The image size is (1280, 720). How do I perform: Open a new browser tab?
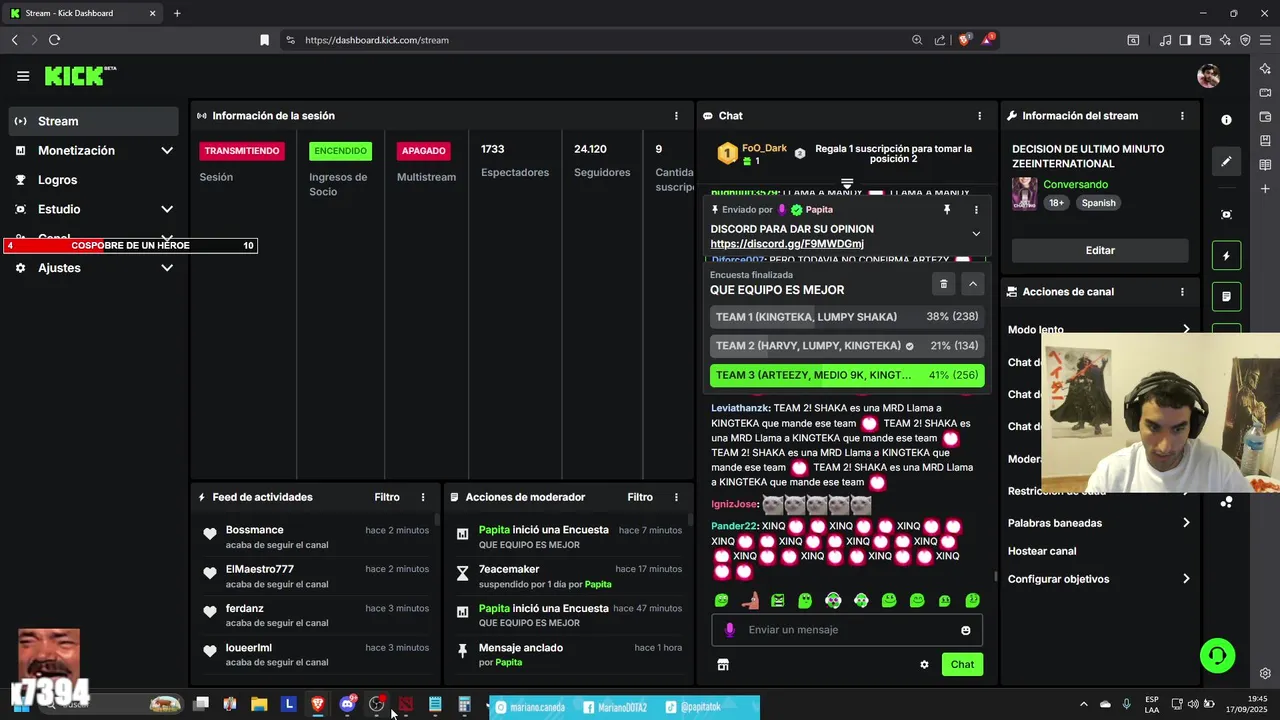pos(177,13)
